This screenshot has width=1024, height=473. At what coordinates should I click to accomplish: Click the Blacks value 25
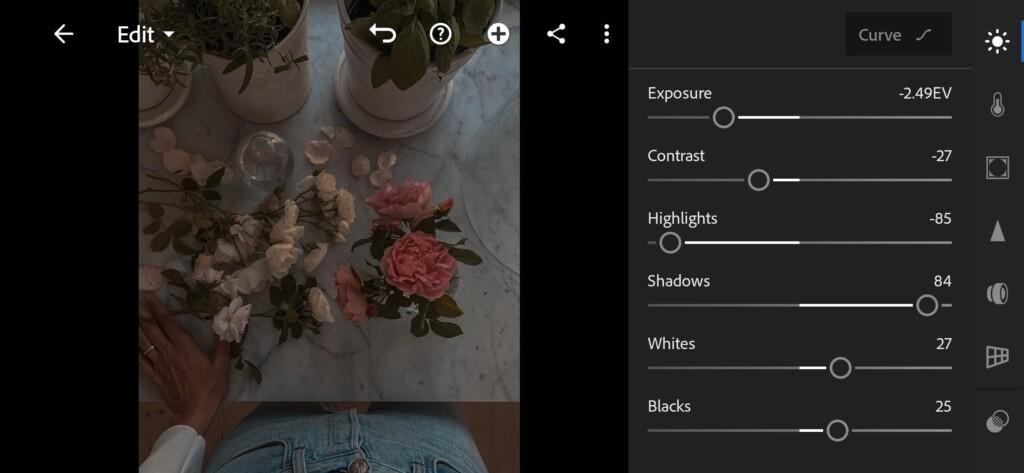pyautogui.click(x=943, y=407)
